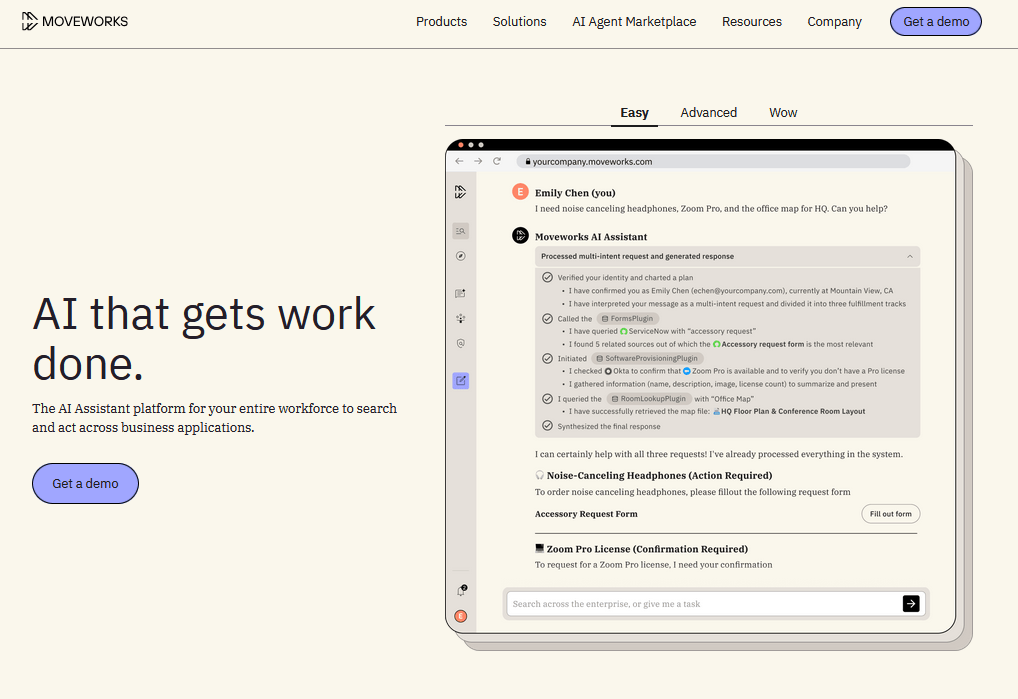Click the orange E profile avatar in the sidebar
Screen dimensions: 1018x699
coord(460,617)
